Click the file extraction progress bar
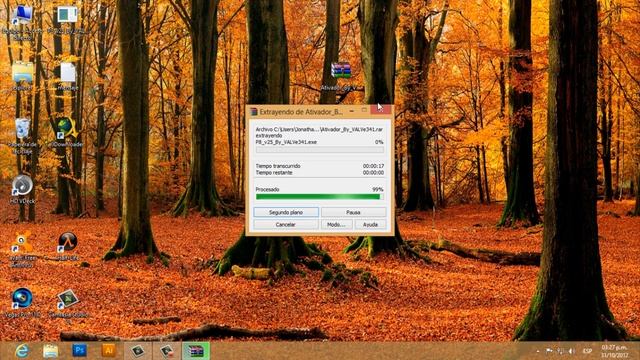 tap(320, 150)
